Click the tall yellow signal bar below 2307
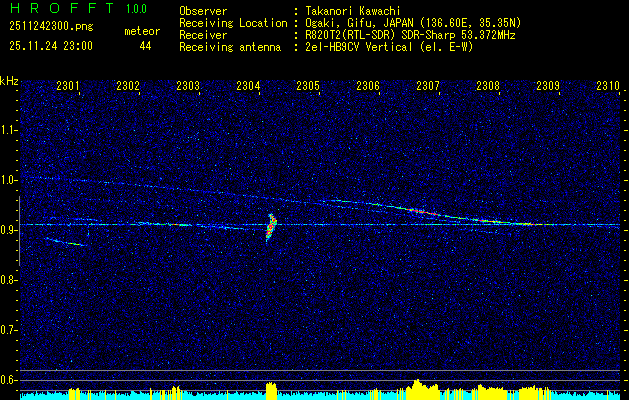 coord(418,390)
